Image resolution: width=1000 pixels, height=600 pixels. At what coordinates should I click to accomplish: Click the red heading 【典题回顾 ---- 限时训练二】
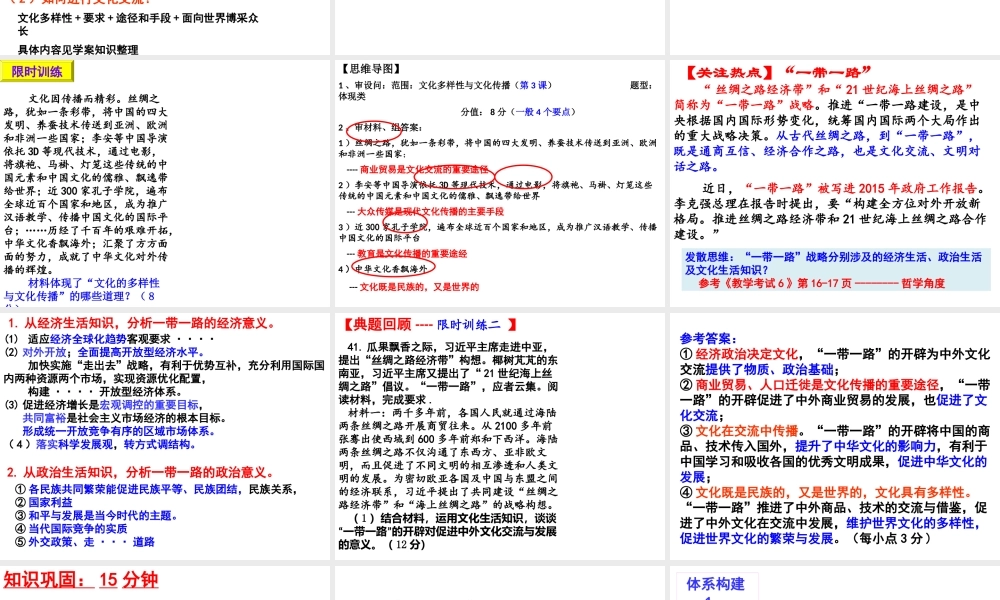[430, 325]
